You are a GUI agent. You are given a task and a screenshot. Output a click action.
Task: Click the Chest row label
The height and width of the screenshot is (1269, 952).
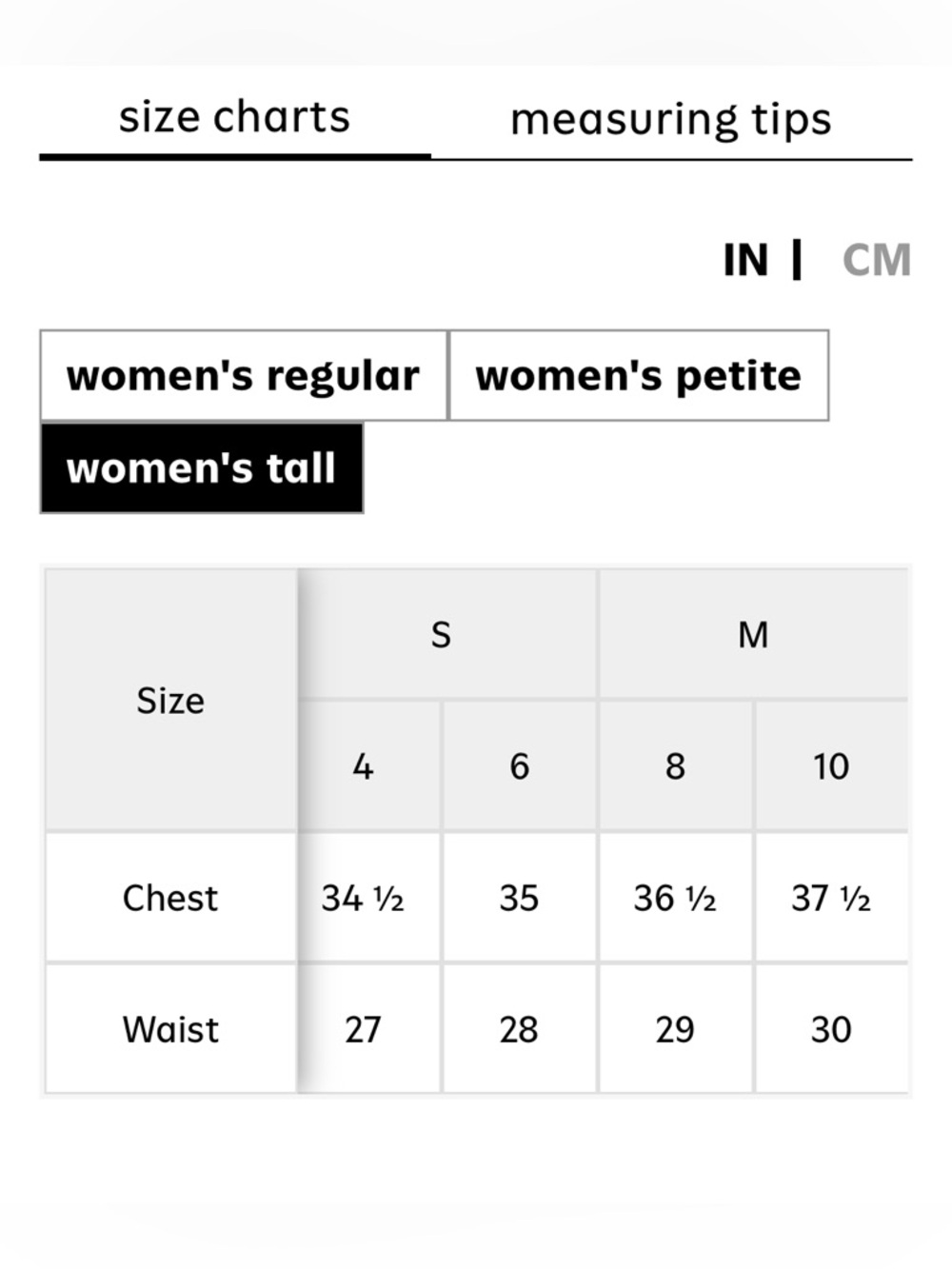[x=170, y=898]
